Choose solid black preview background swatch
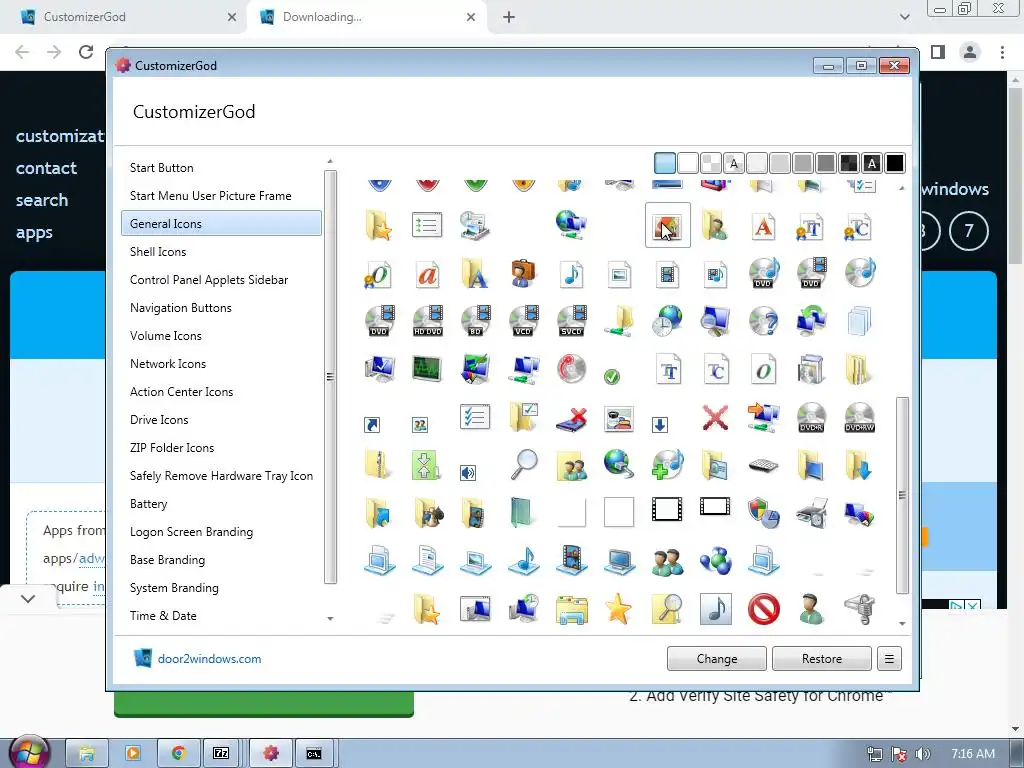The image size is (1024, 768). pos(895,163)
